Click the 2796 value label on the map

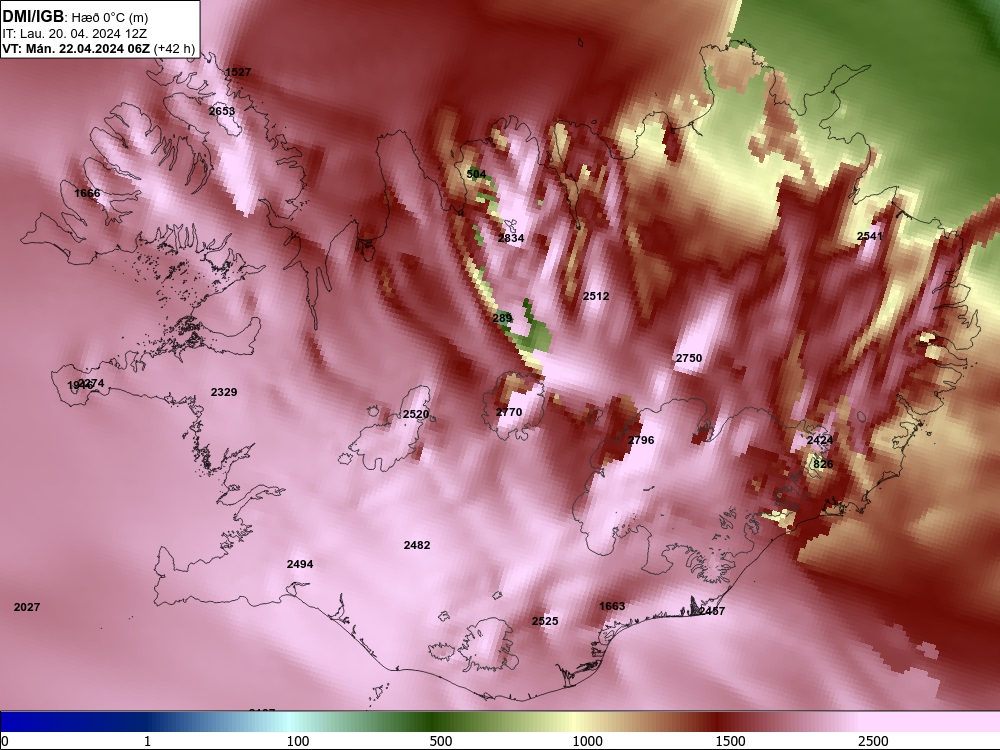641,440
